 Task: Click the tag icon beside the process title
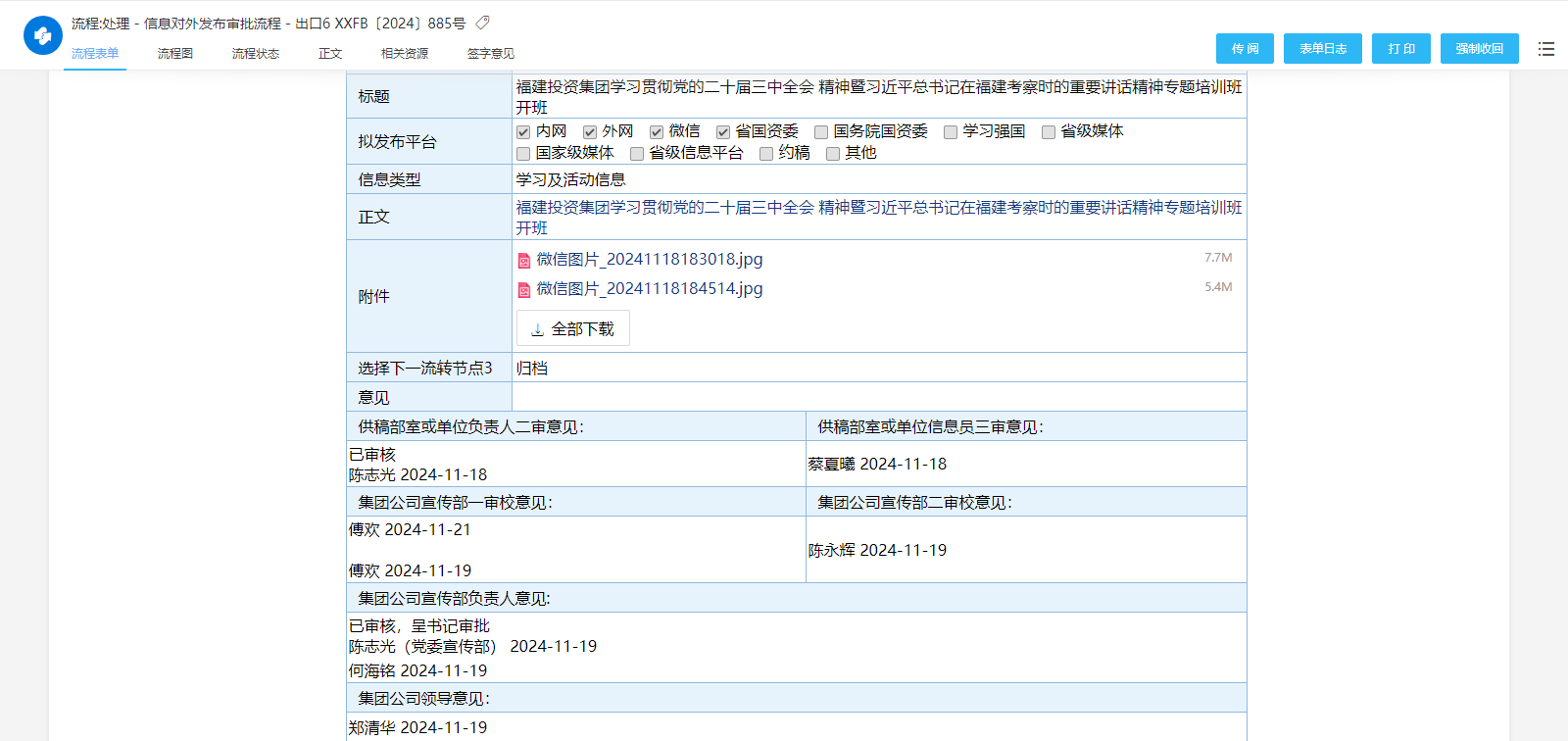[482, 23]
